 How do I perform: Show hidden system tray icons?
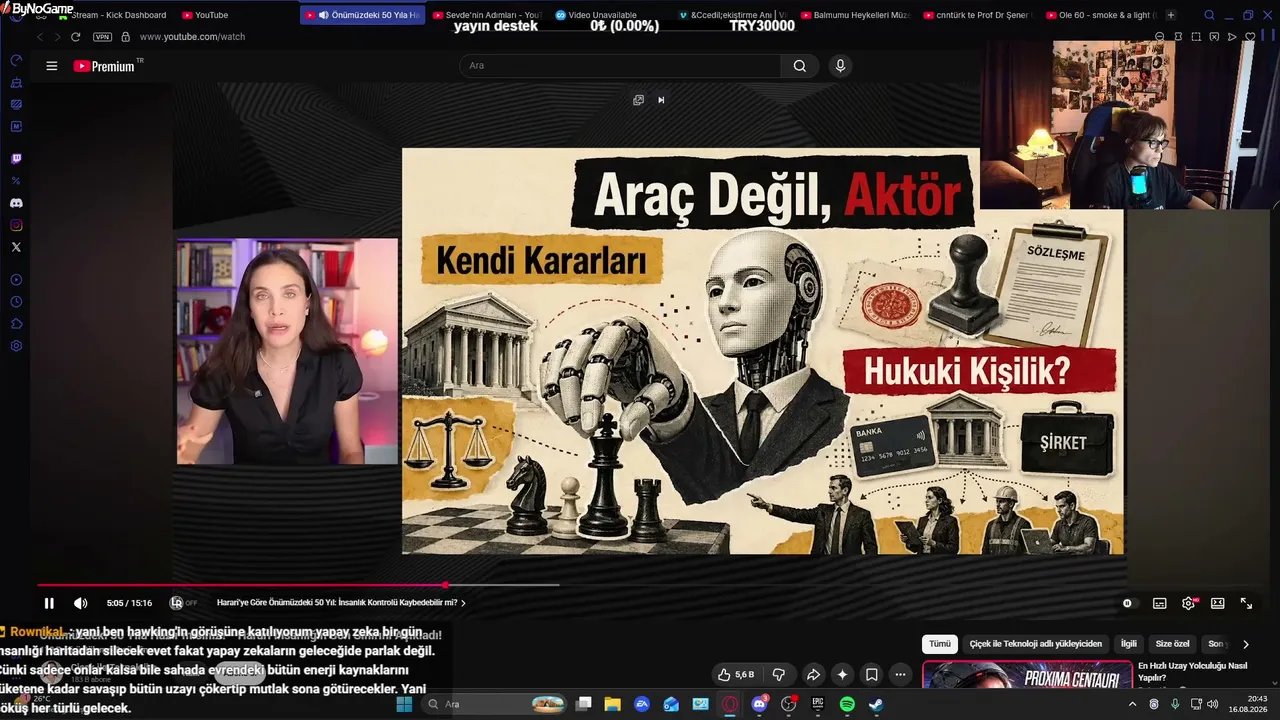[1132, 704]
